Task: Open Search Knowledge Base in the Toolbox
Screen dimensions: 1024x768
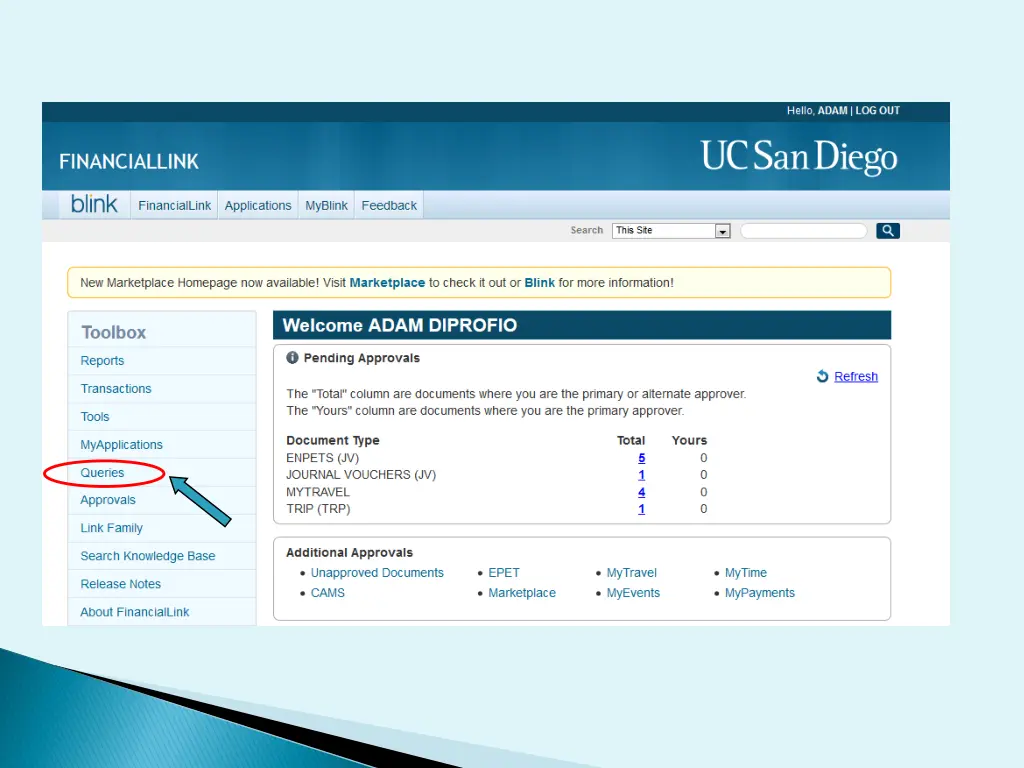Action: (148, 556)
